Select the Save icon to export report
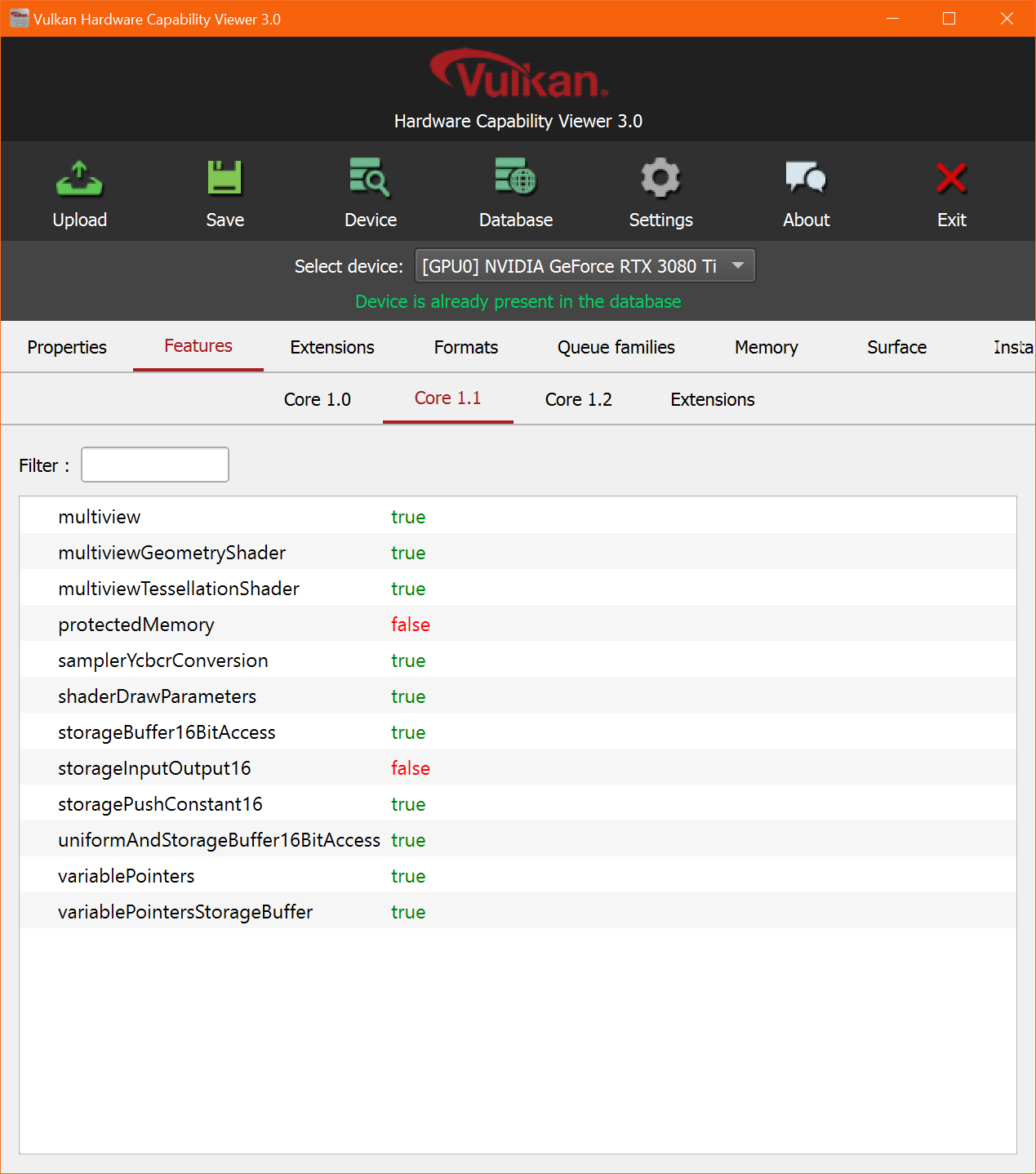Screen dimensions: 1036x1174 (225, 178)
